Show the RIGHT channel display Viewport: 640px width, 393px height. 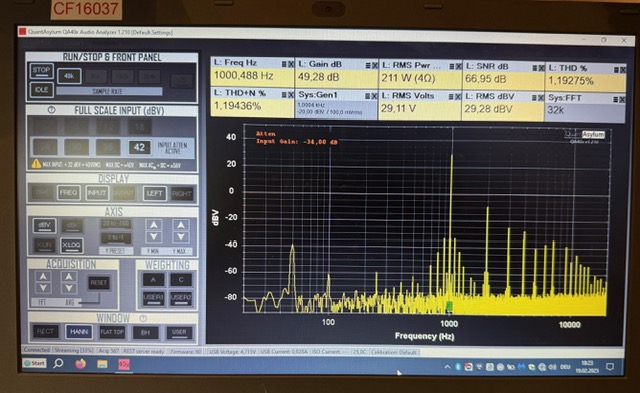click(x=182, y=193)
